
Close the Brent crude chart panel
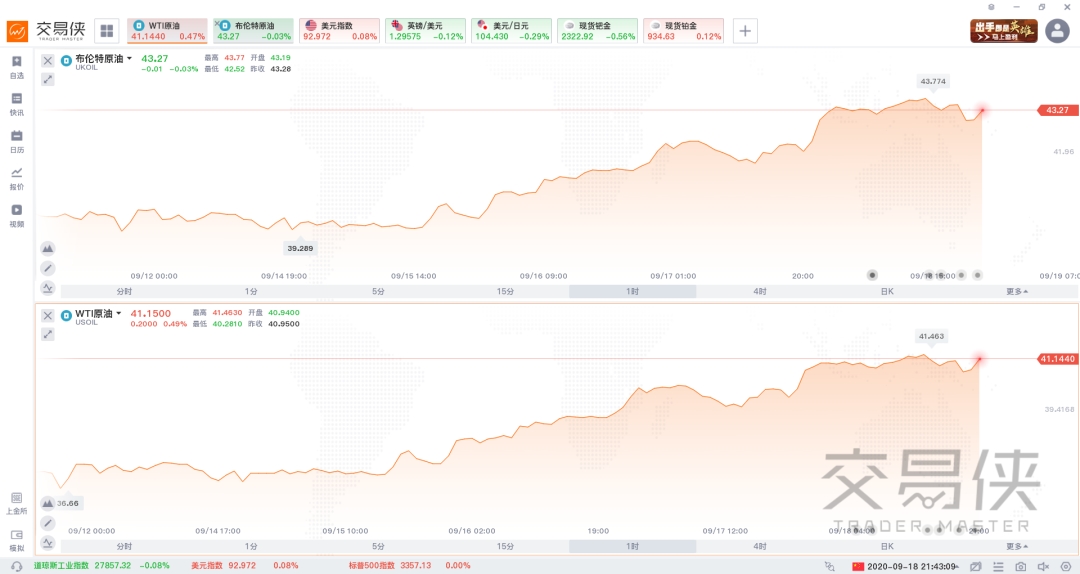pos(48,60)
